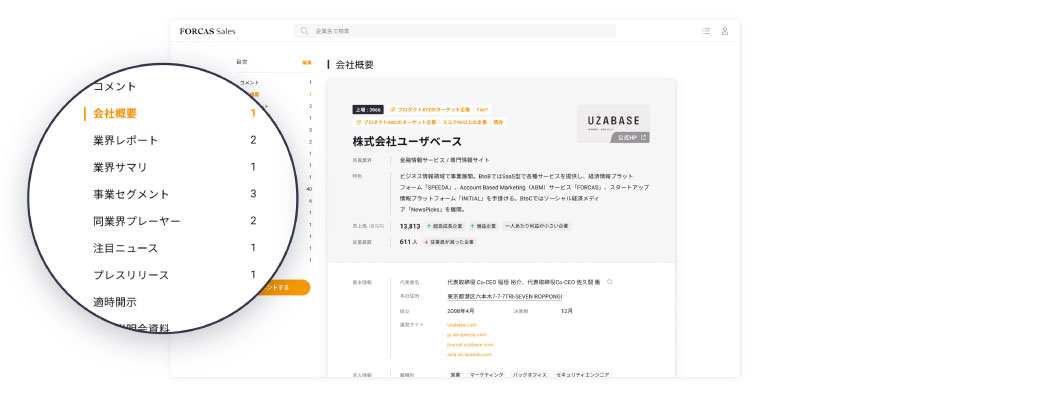This screenshot has width=1040, height=396.
Task: Focus the company name search field
Action: [x=454, y=31]
